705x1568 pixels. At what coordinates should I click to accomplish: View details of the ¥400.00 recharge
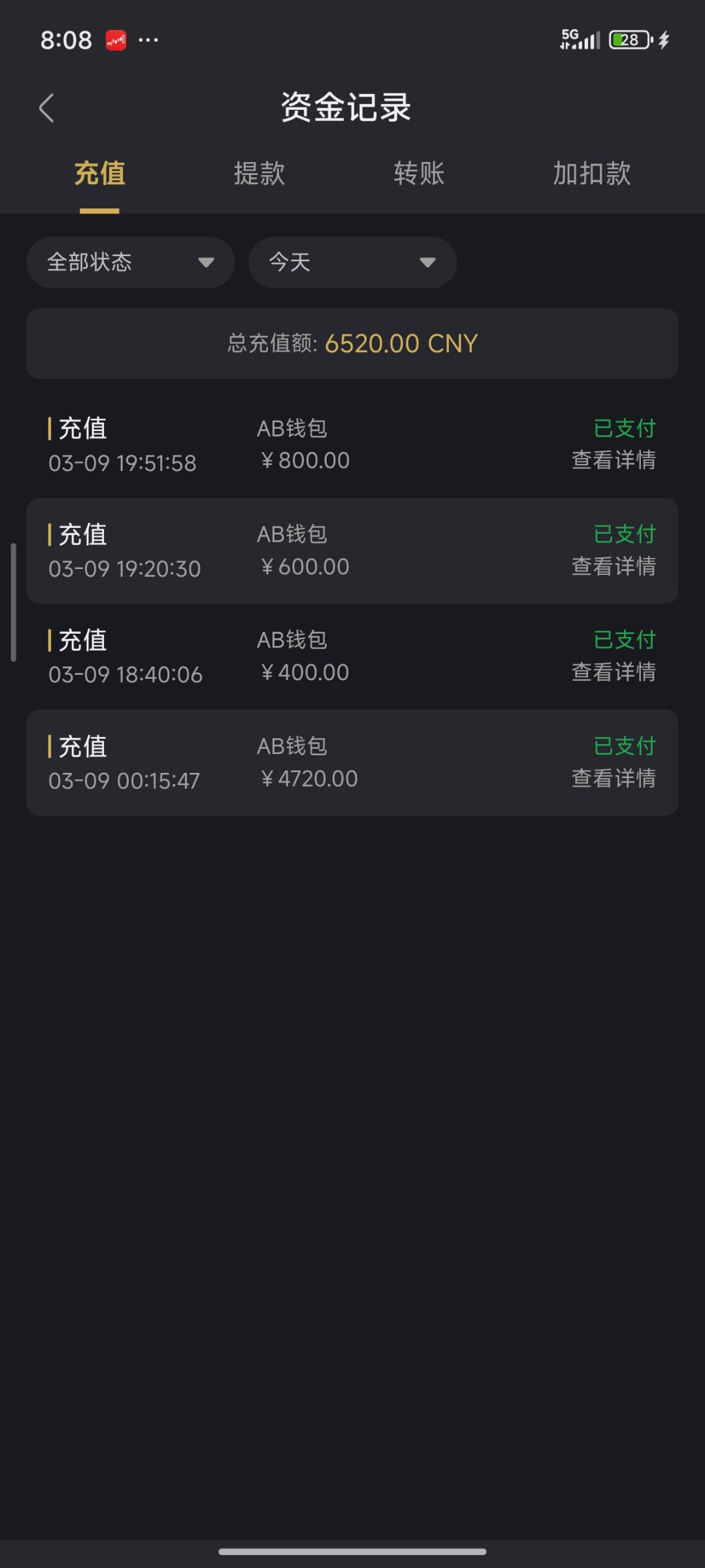tap(614, 672)
